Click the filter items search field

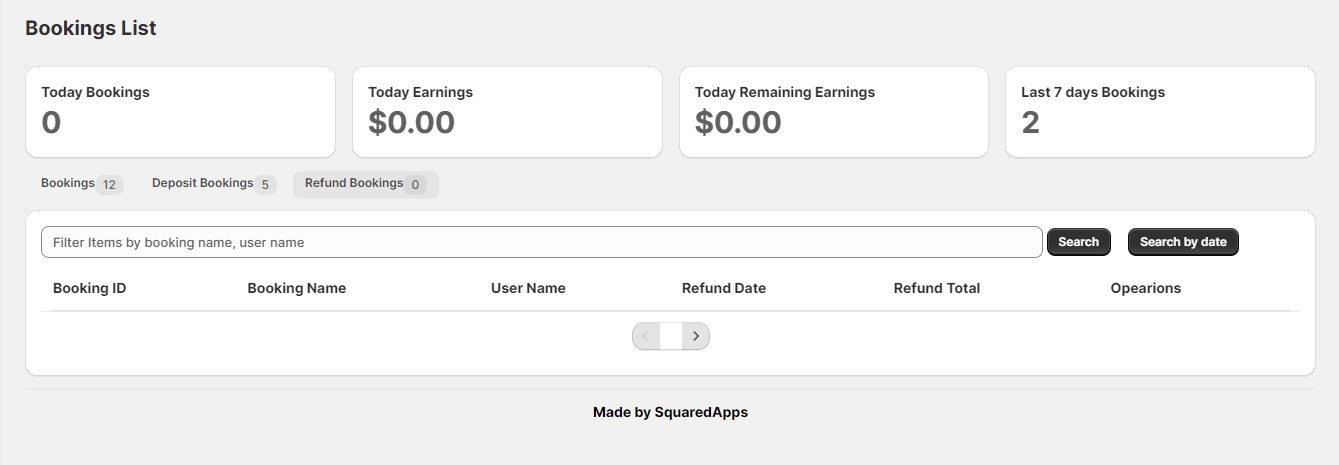point(541,242)
